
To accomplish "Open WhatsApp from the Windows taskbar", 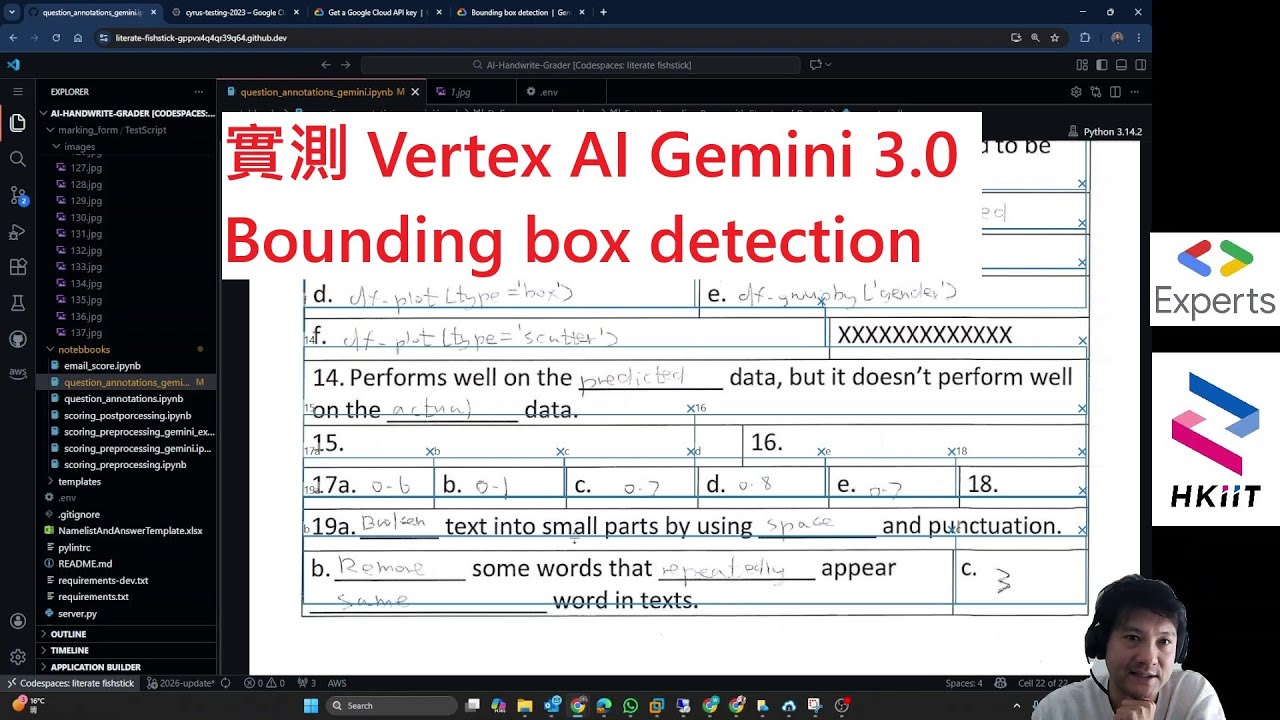I will point(630,705).
